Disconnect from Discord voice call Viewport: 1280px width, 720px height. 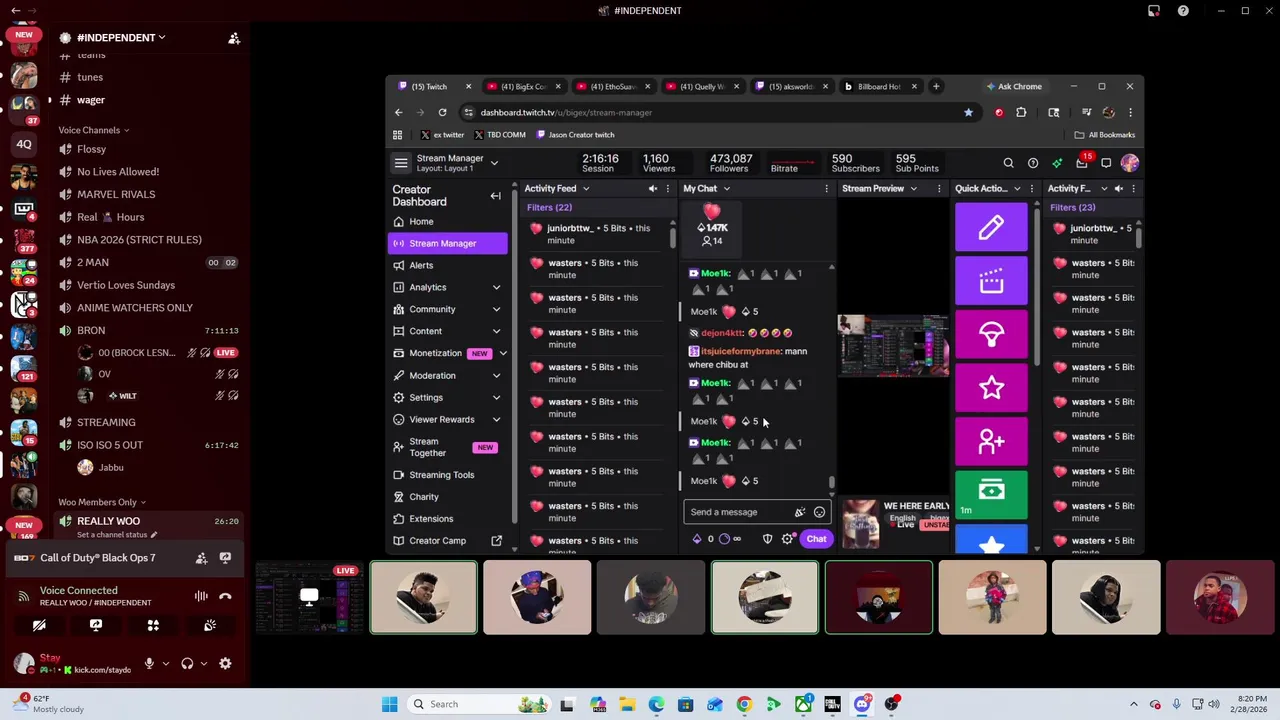click(x=225, y=596)
